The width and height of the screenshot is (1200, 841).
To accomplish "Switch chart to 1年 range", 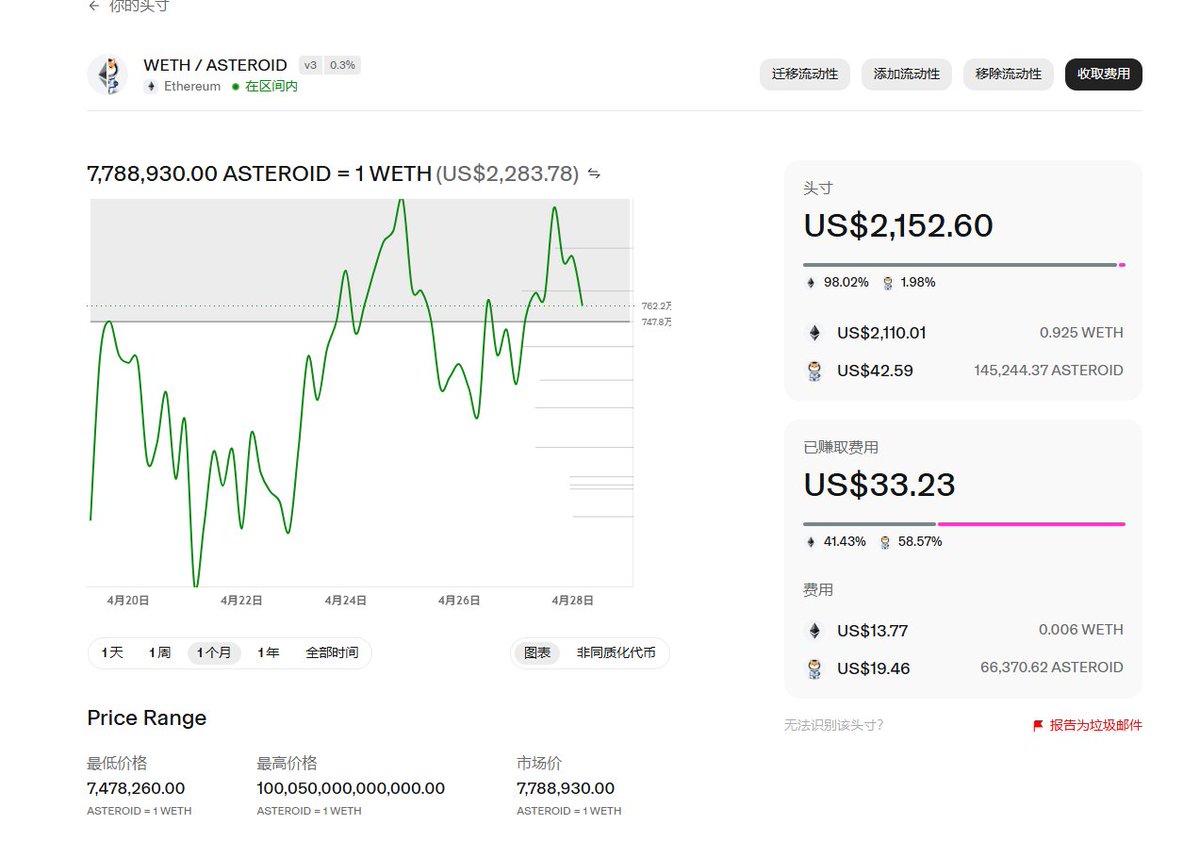I will (268, 653).
